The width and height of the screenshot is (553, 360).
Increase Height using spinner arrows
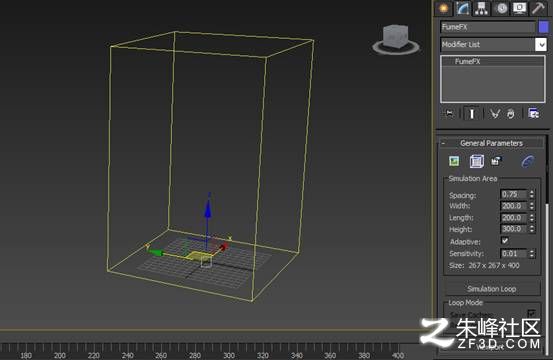pos(532,227)
